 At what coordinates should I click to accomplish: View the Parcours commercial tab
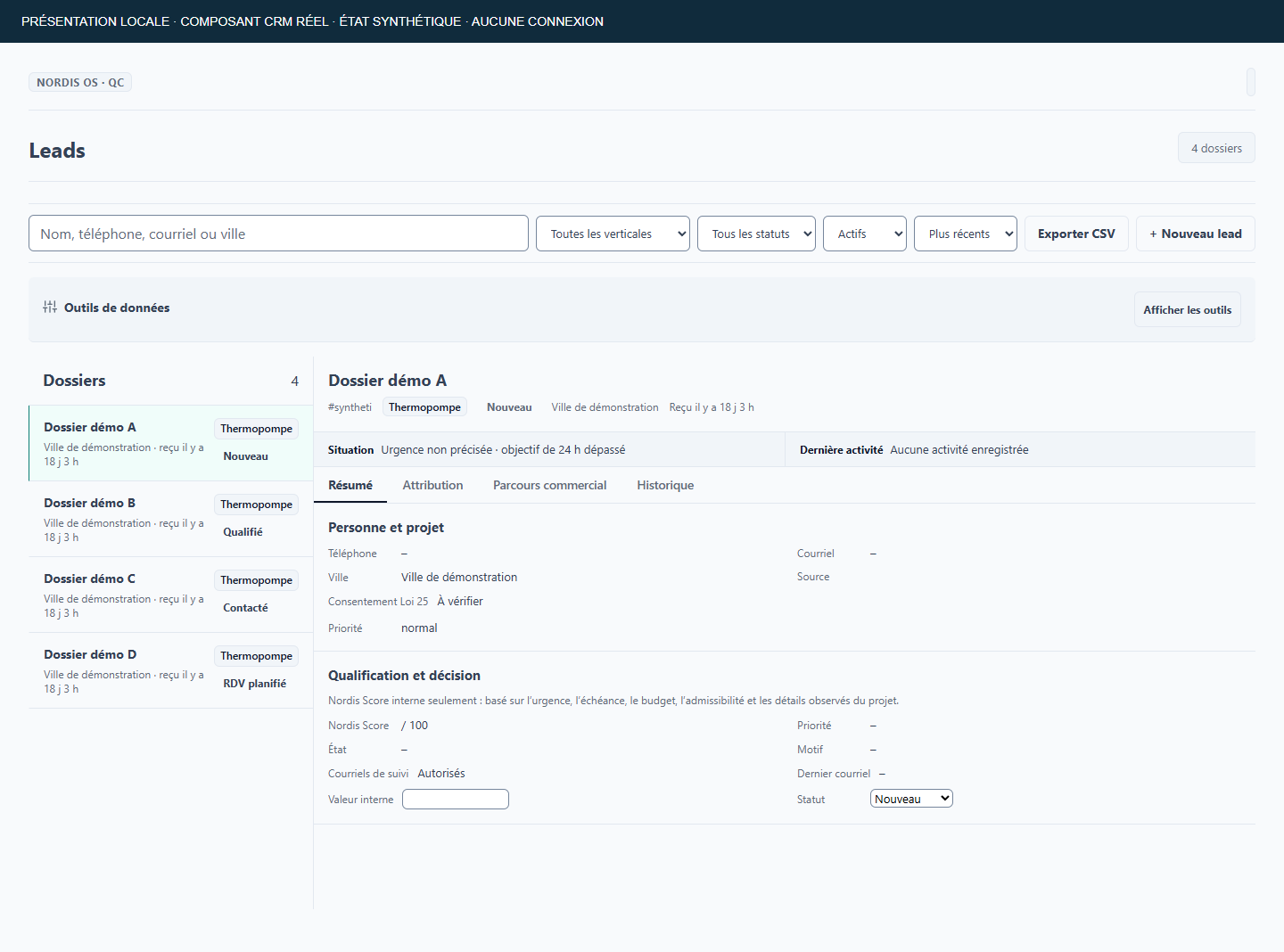[549, 485]
